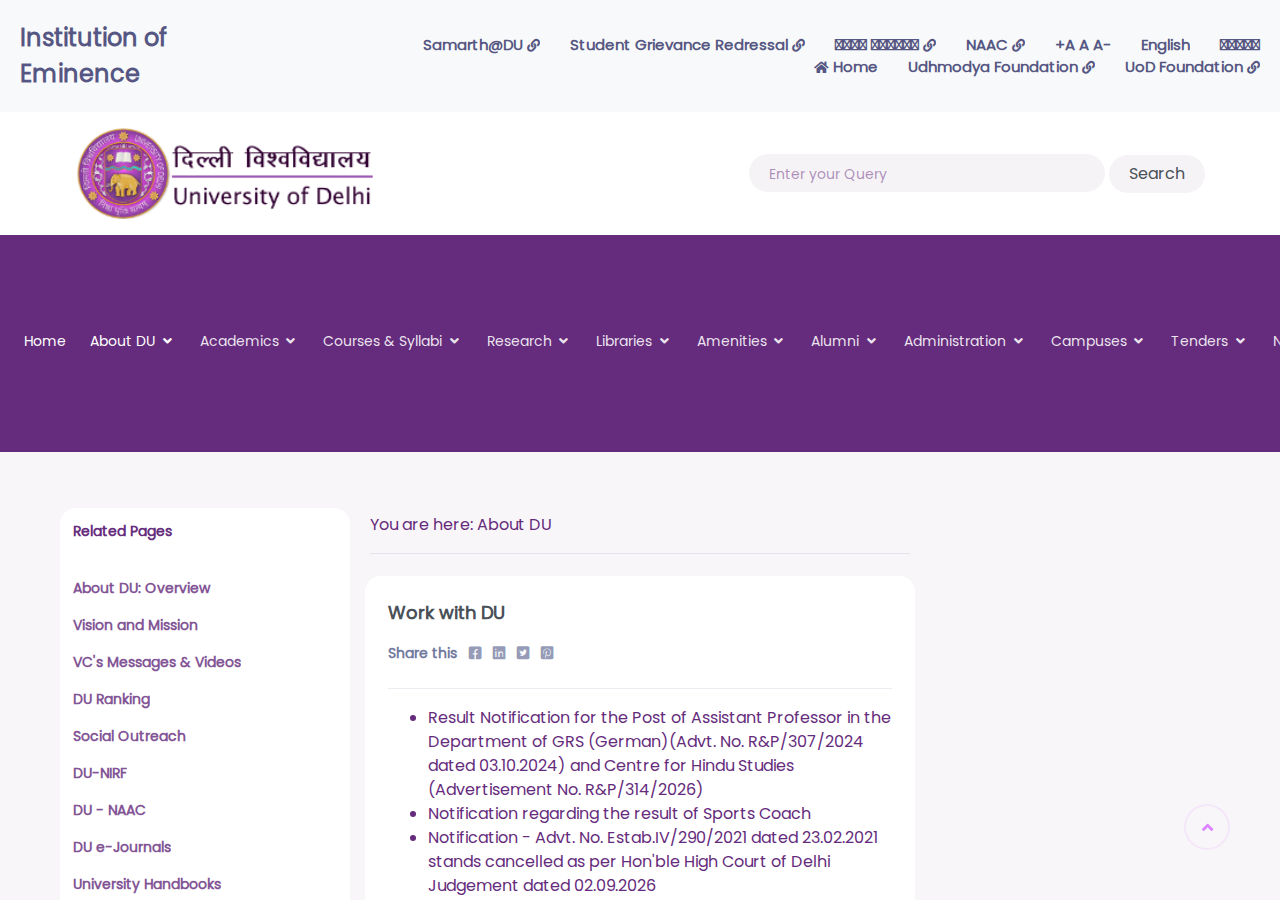Open About DU: Overview in Related Pages
The height and width of the screenshot is (900, 1280).
[x=142, y=588]
